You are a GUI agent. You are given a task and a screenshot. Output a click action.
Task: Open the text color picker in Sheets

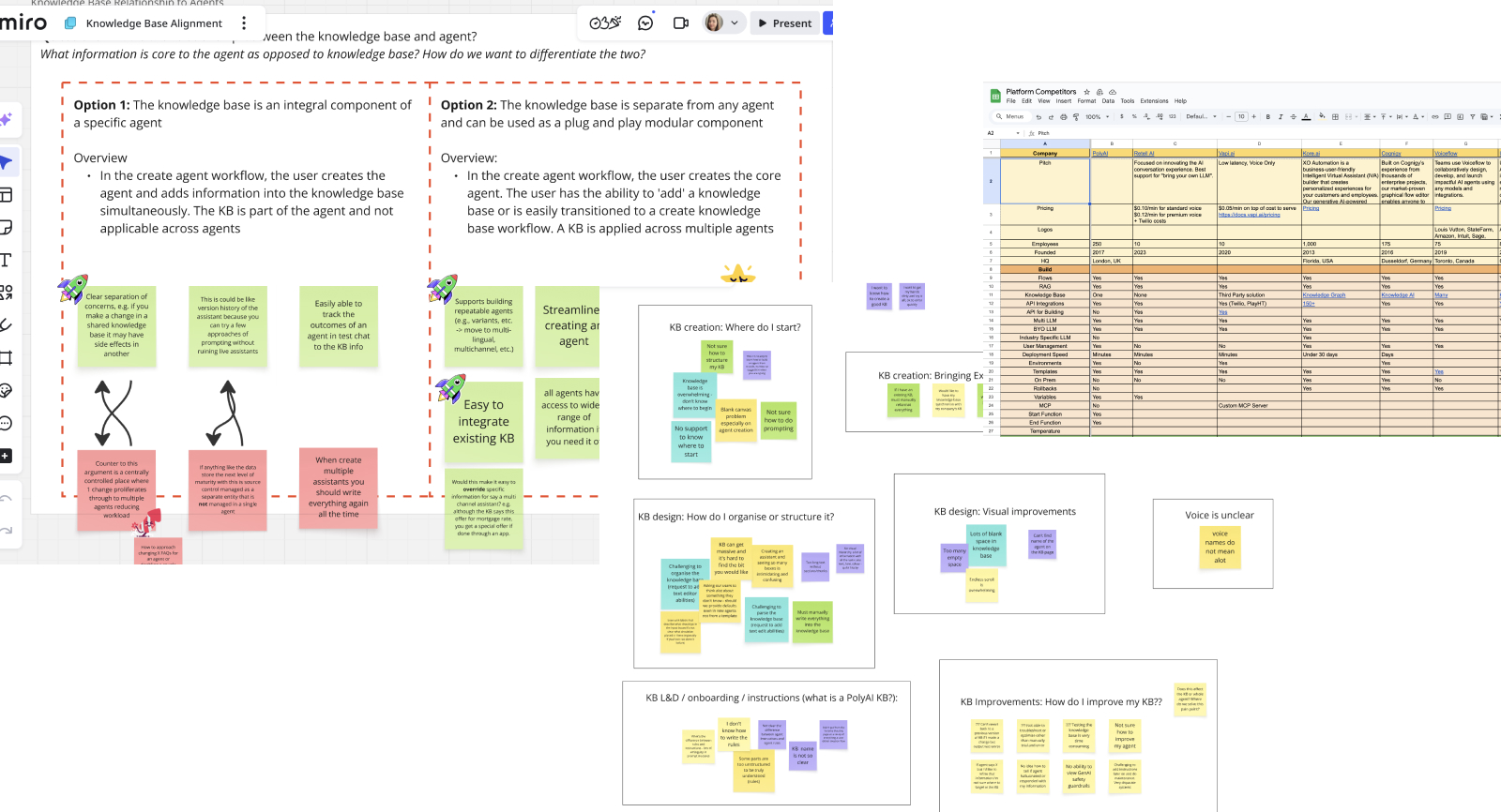tap(1306, 117)
